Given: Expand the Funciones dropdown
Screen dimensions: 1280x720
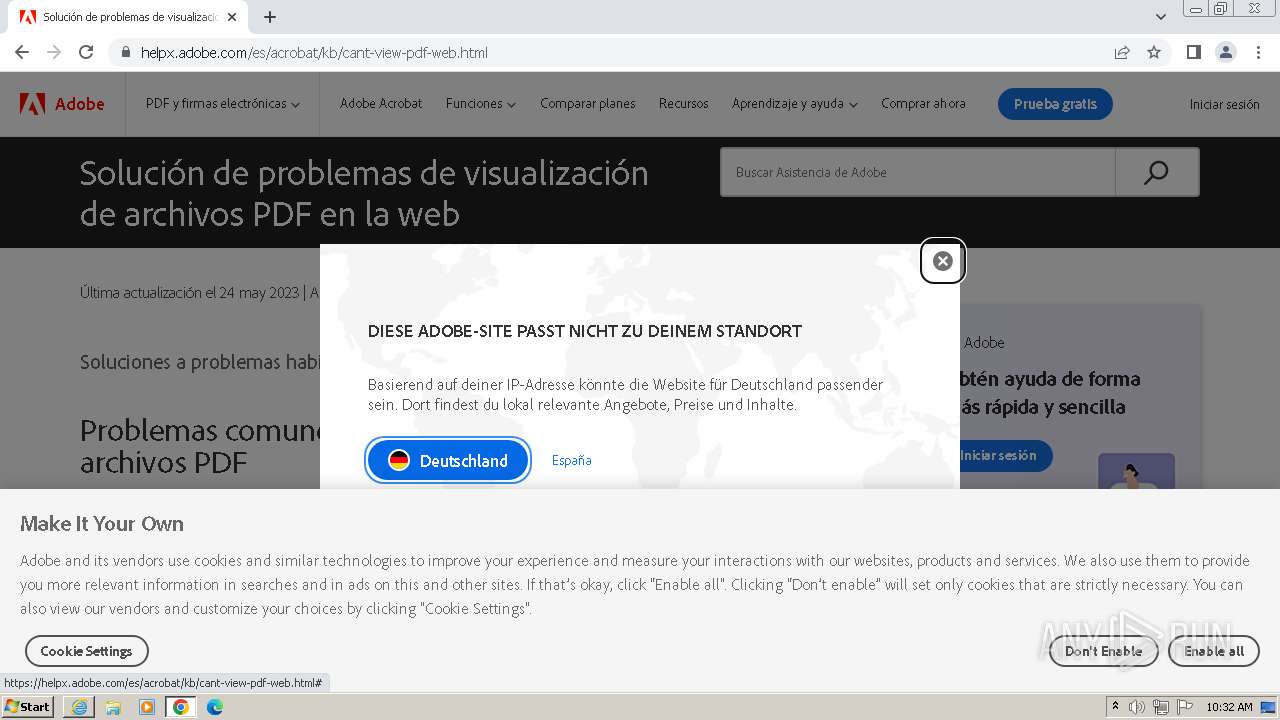Looking at the screenshot, I should click(x=481, y=104).
